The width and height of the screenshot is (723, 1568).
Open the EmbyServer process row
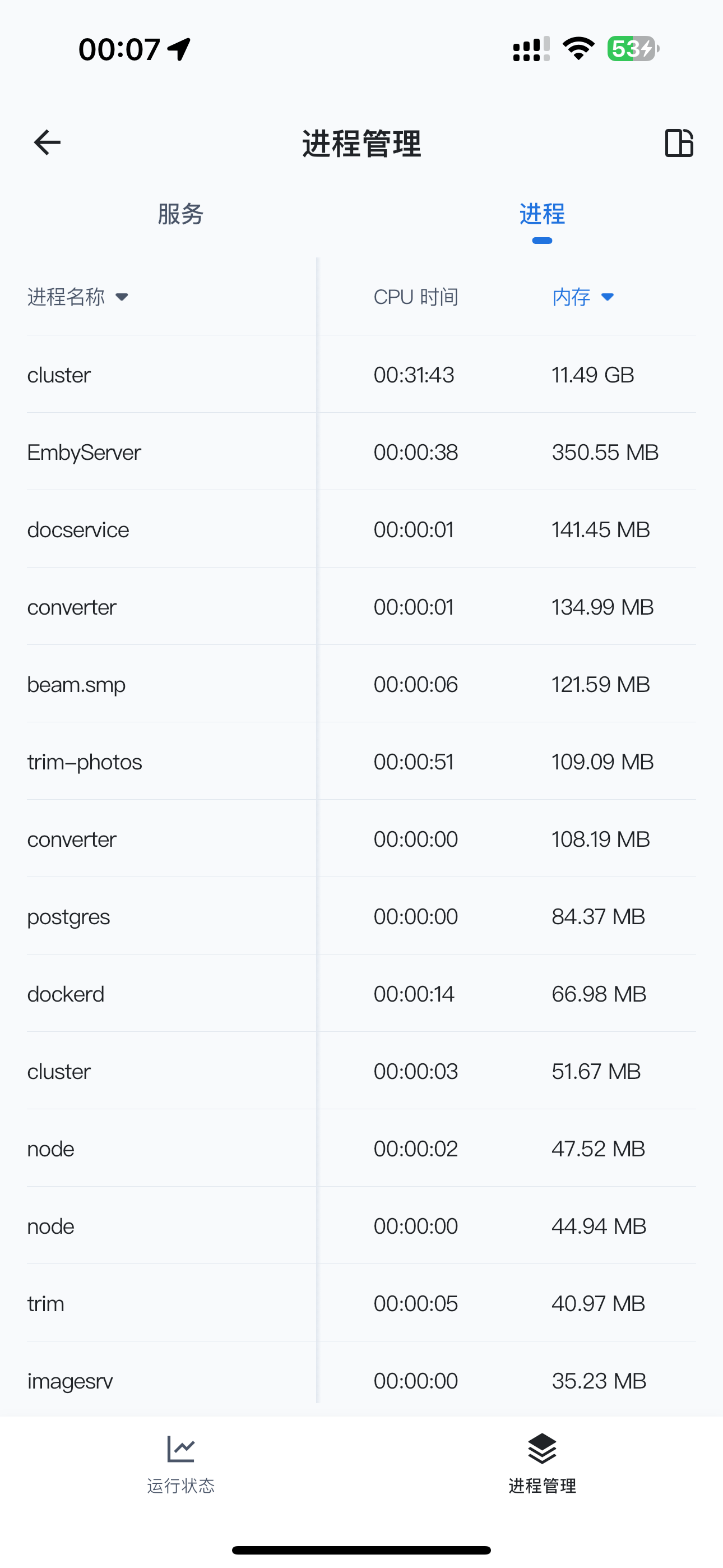click(x=361, y=451)
